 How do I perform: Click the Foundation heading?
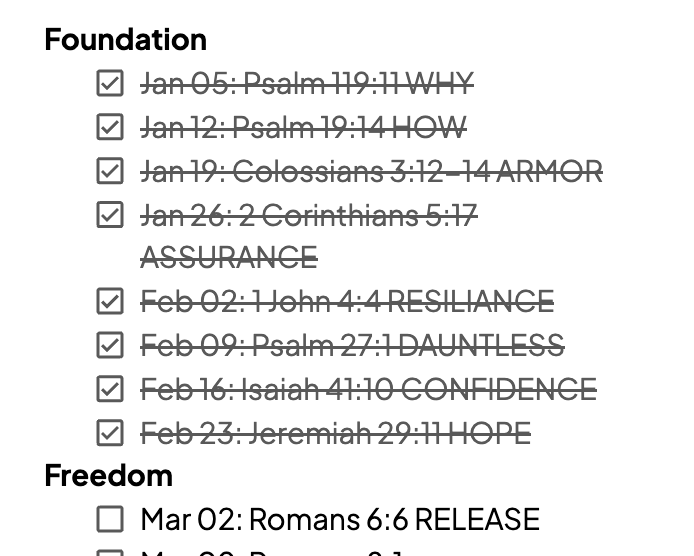click(126, 39)
